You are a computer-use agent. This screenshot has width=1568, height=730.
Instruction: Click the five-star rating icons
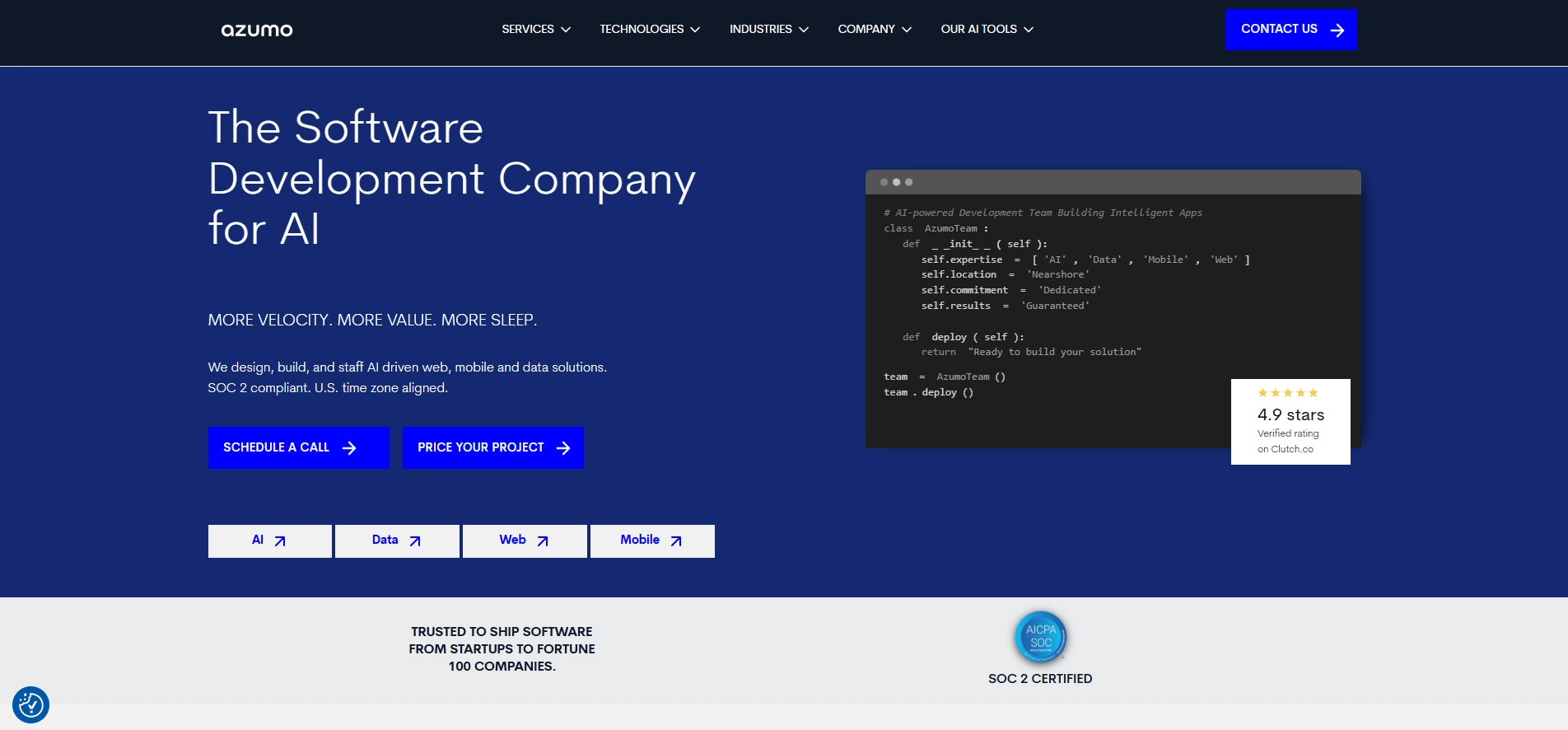[1288, 393]
